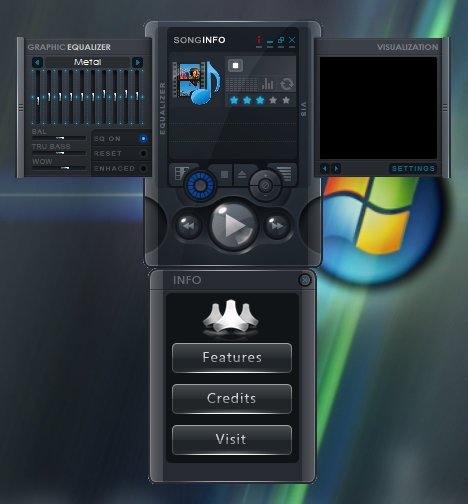Click the seventh equalizer band slider
This screenshot has height=504, width=468.
(x=104, y=97)
